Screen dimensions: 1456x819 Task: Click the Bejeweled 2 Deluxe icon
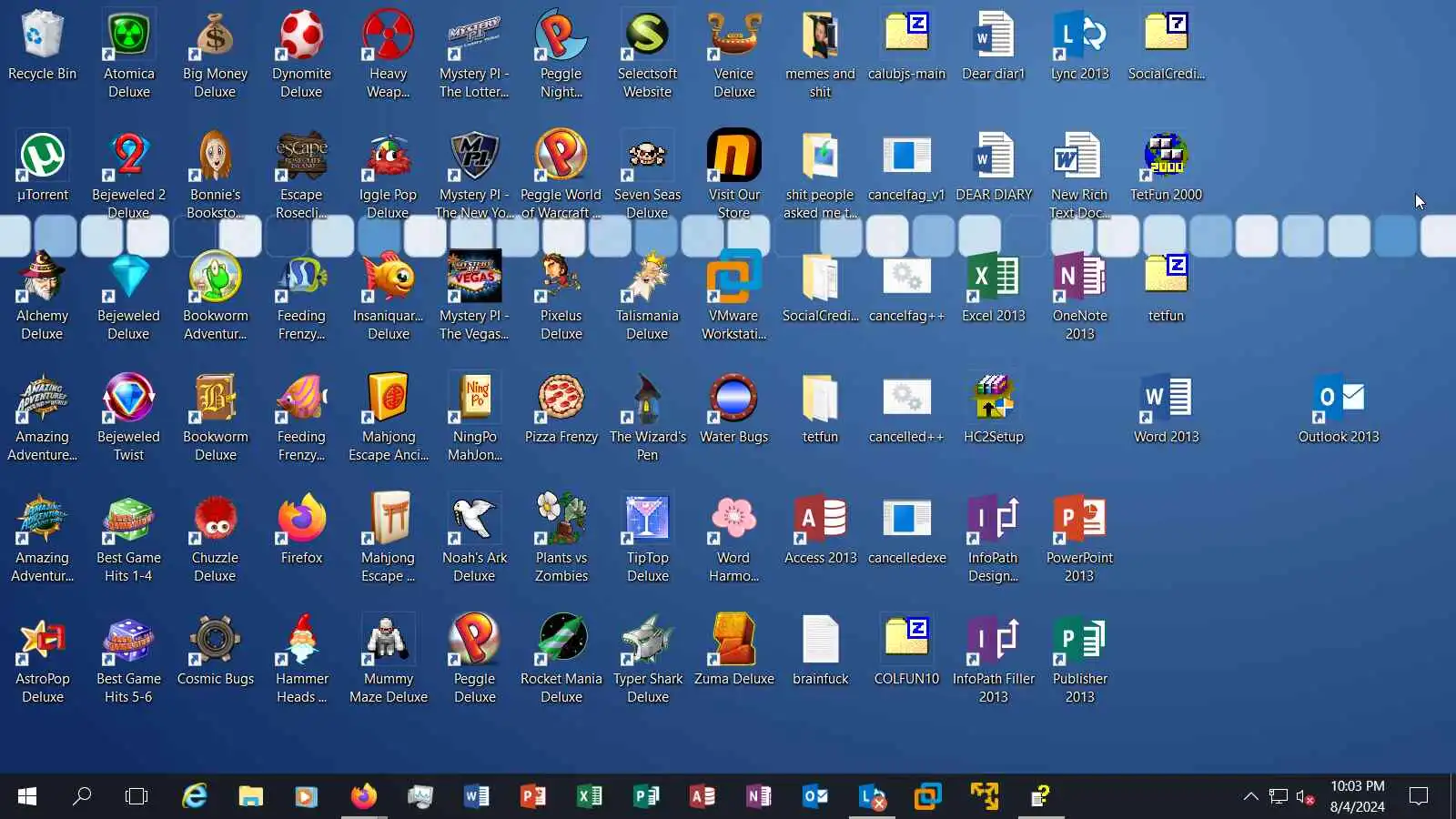point(129,174)
